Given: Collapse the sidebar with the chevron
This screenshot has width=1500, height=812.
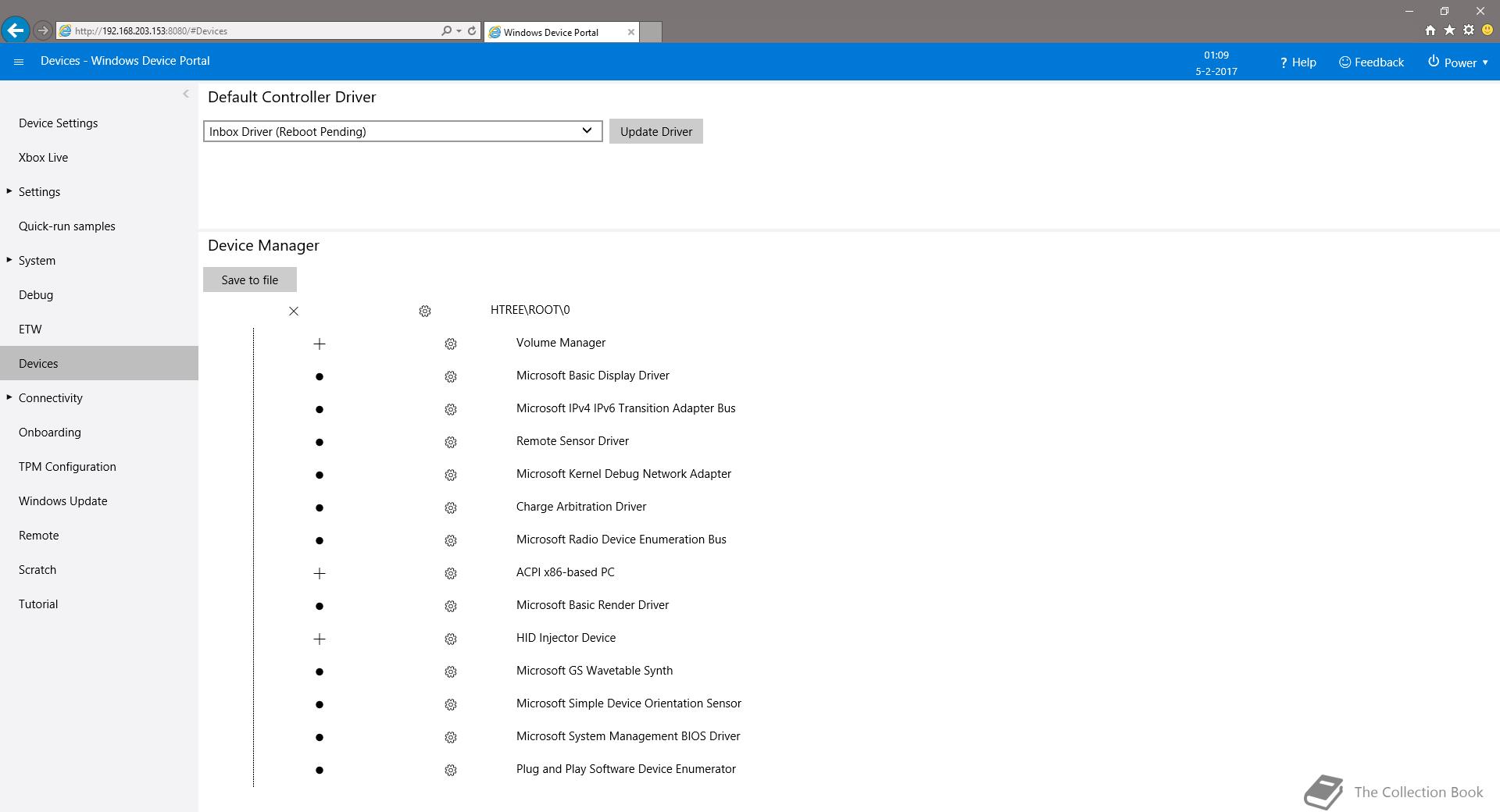Looking at the screenshot, I should coord(186,94).
